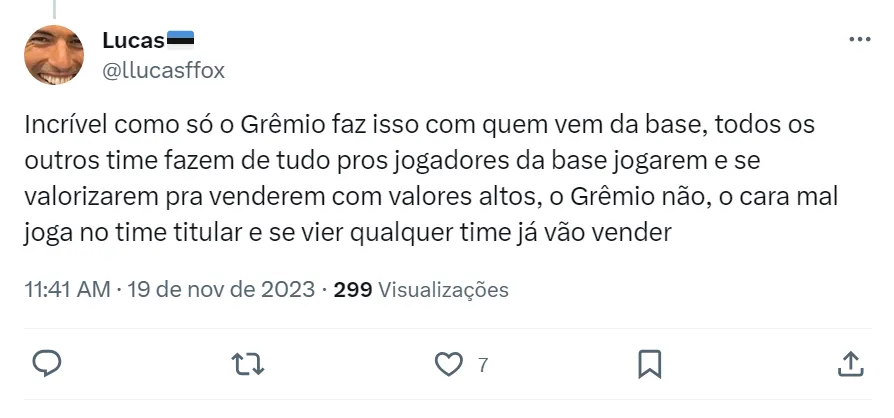Viewport: 894px width, 418px height.
Task: Bookmark this tweet about Grêmio
Action: pos(649,364)
